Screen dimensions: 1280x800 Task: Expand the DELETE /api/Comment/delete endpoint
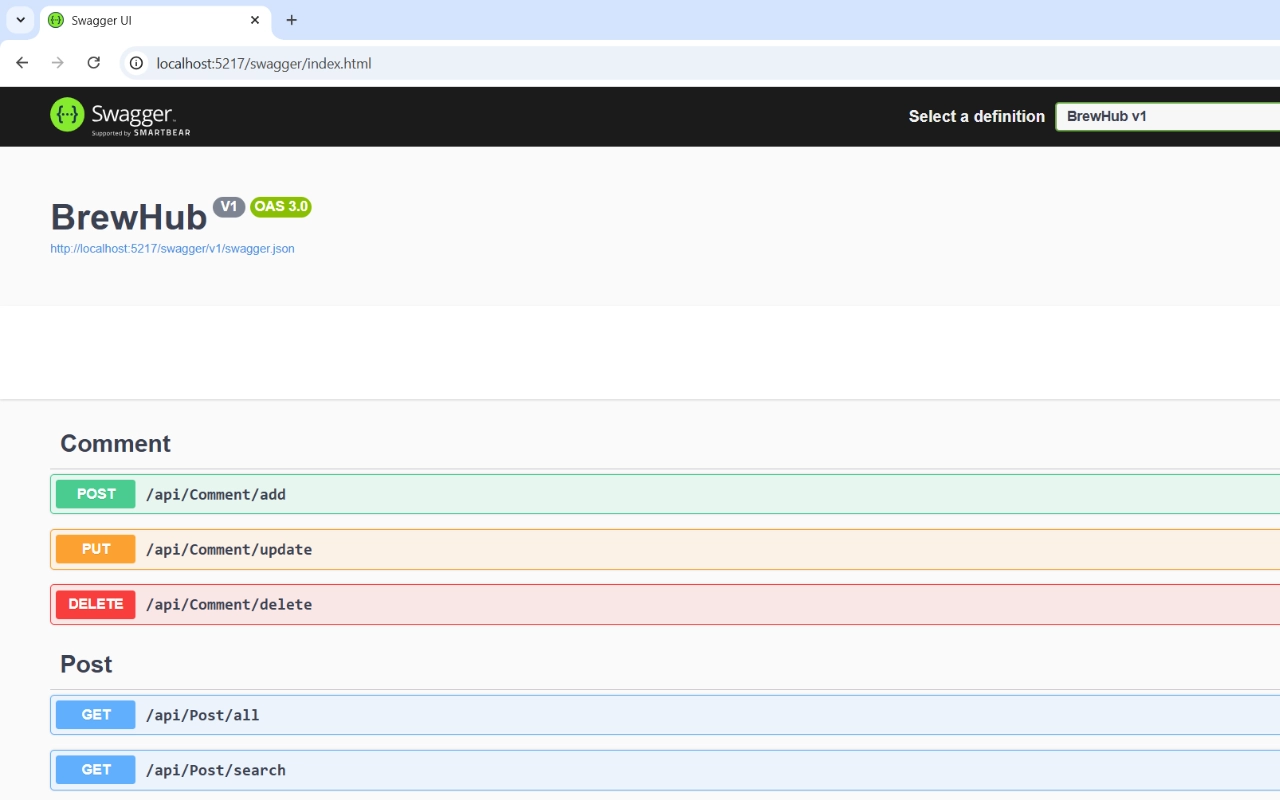pos(229,604)
